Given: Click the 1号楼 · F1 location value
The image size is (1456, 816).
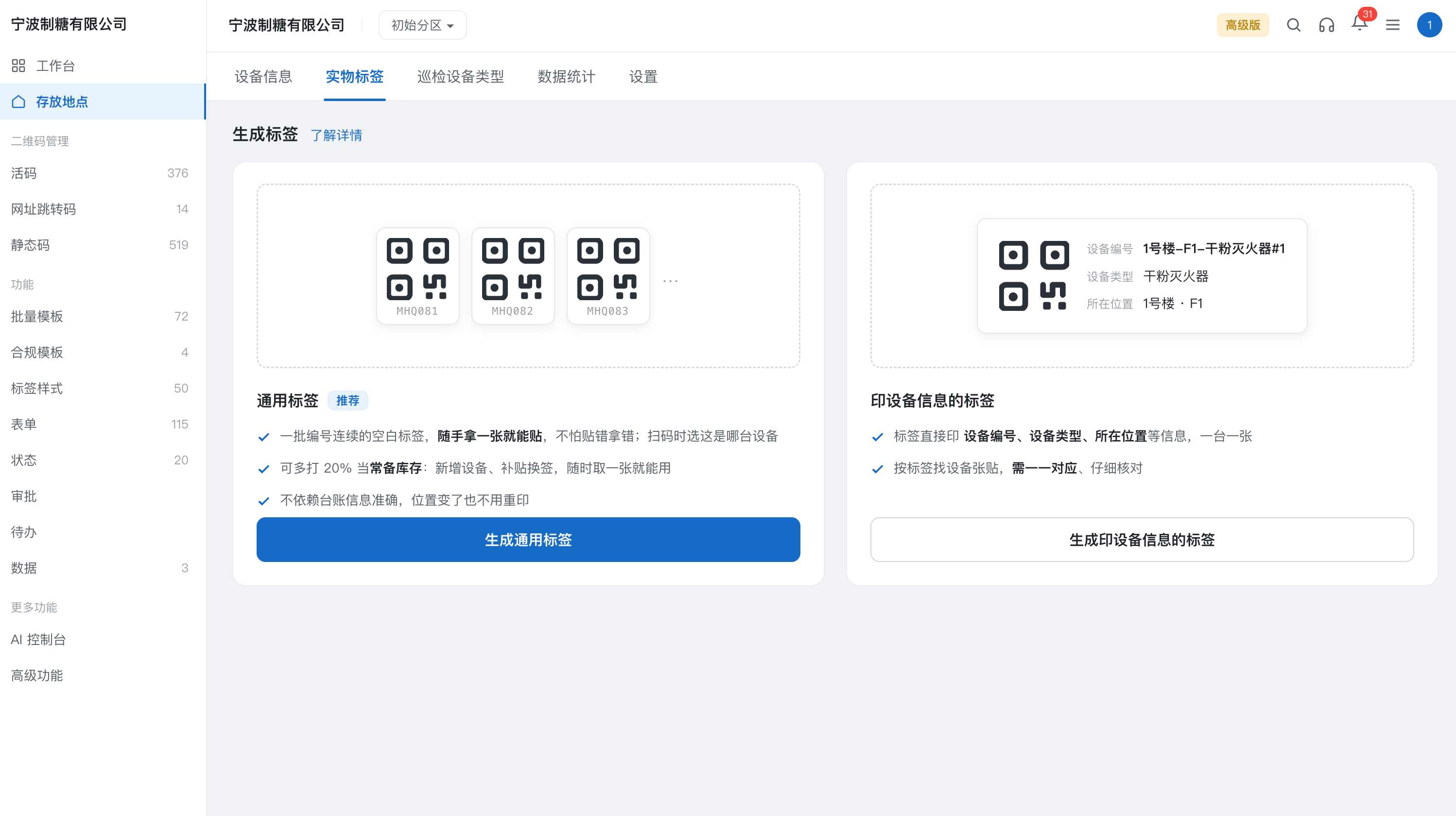Looking at the screenshot, I should 1173,304.
